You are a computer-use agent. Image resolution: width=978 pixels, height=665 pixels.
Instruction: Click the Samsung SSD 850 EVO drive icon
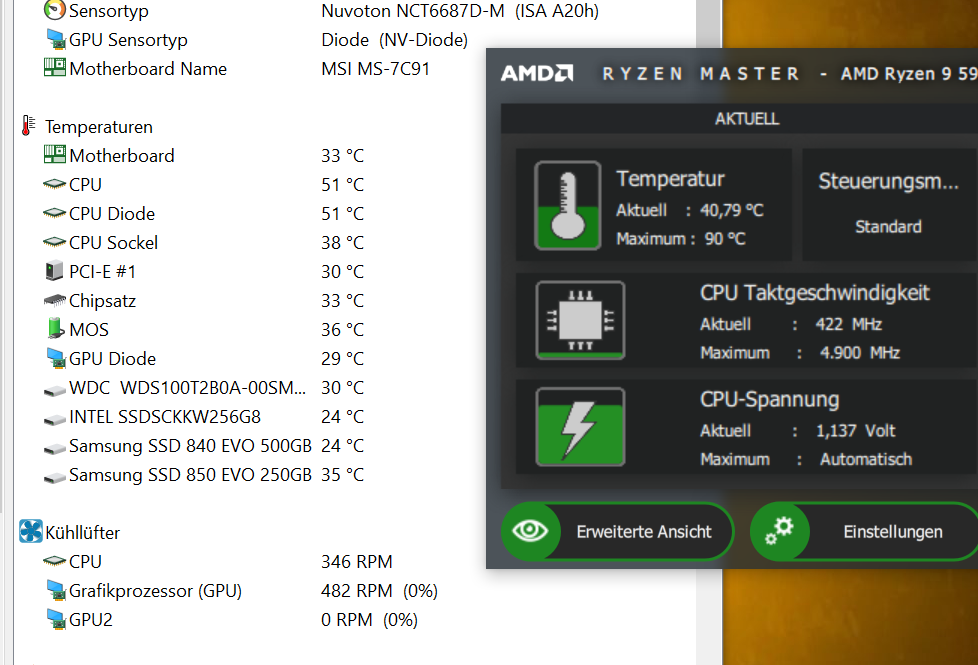tap(55, 478)
